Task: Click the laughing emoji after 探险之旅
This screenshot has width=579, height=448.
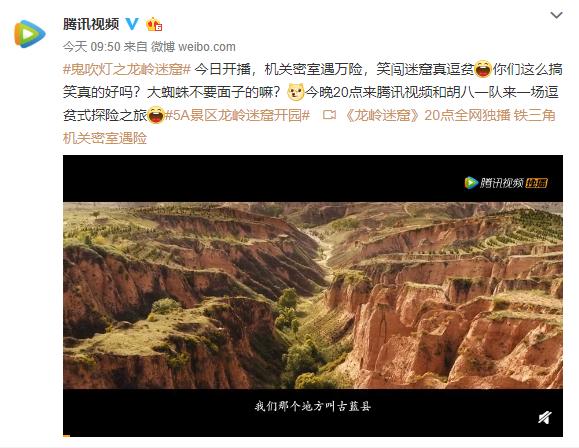Action: [156, 115]
